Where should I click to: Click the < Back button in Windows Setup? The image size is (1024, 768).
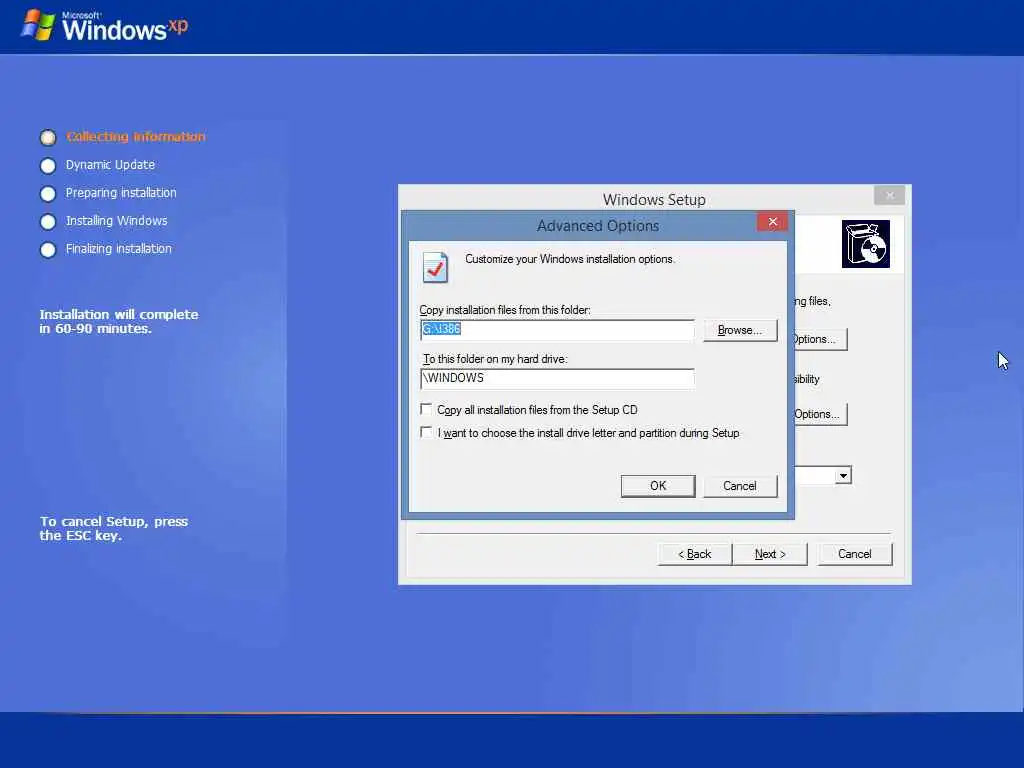click(694, 554)
